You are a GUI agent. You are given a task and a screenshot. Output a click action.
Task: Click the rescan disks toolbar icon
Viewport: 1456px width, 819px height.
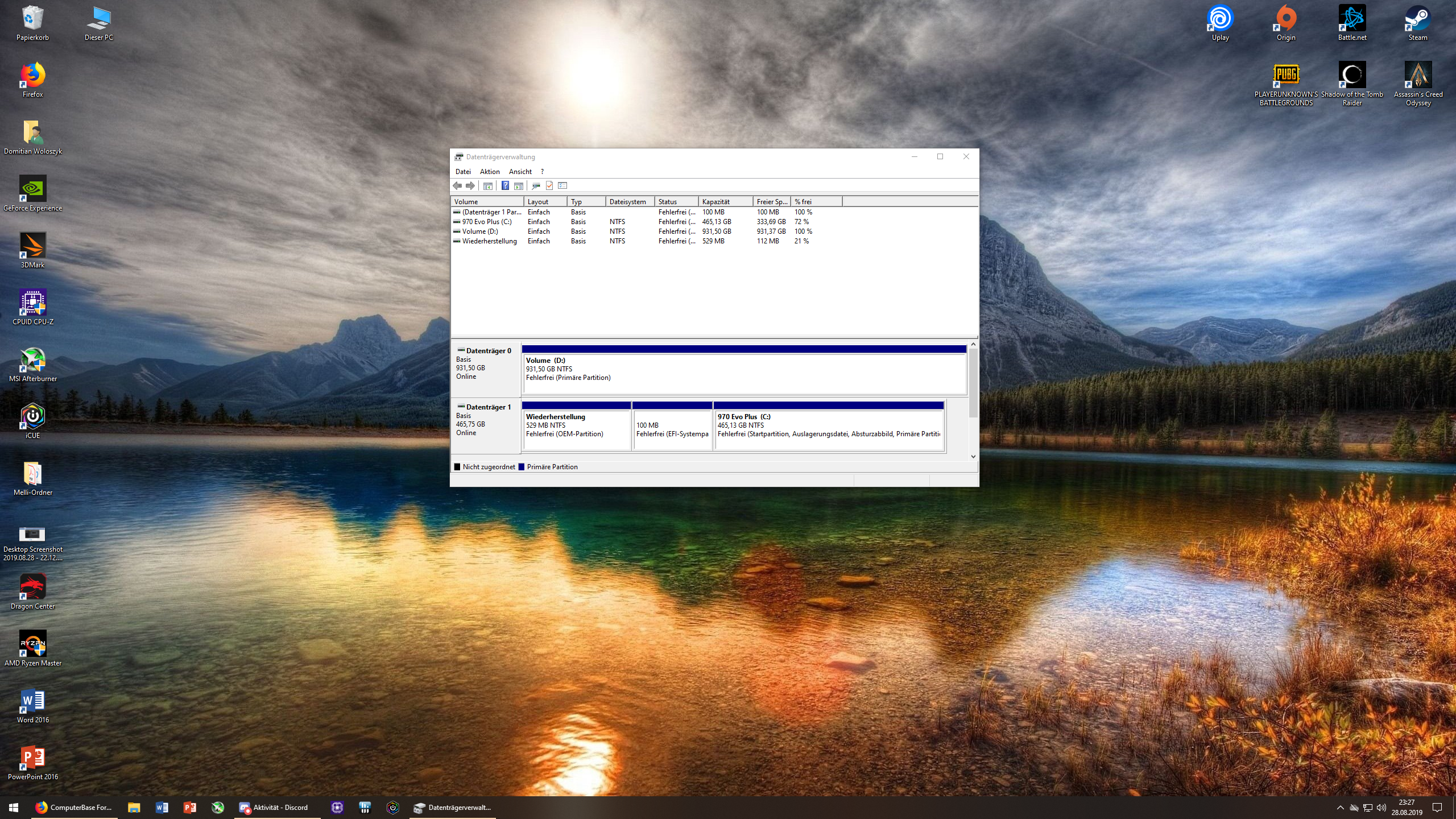(536, 185)
